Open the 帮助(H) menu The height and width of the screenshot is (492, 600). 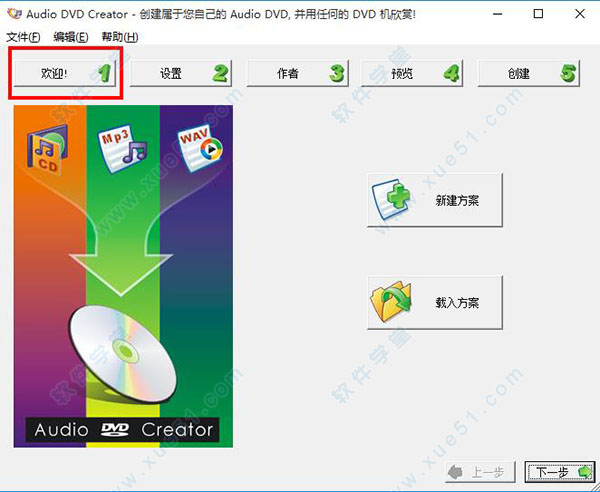click(x=118, y=37)
